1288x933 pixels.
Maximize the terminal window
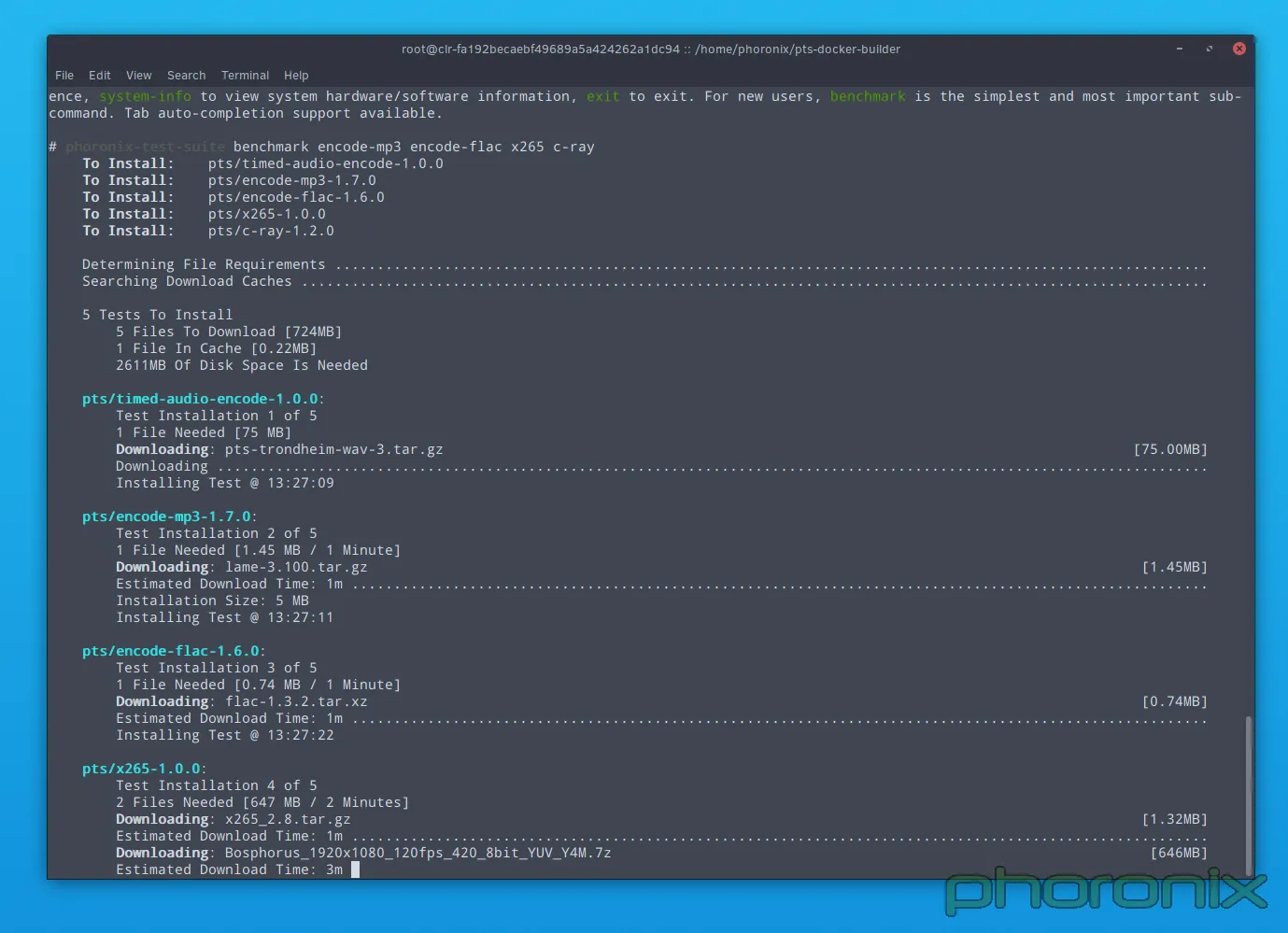(1210, 49)
